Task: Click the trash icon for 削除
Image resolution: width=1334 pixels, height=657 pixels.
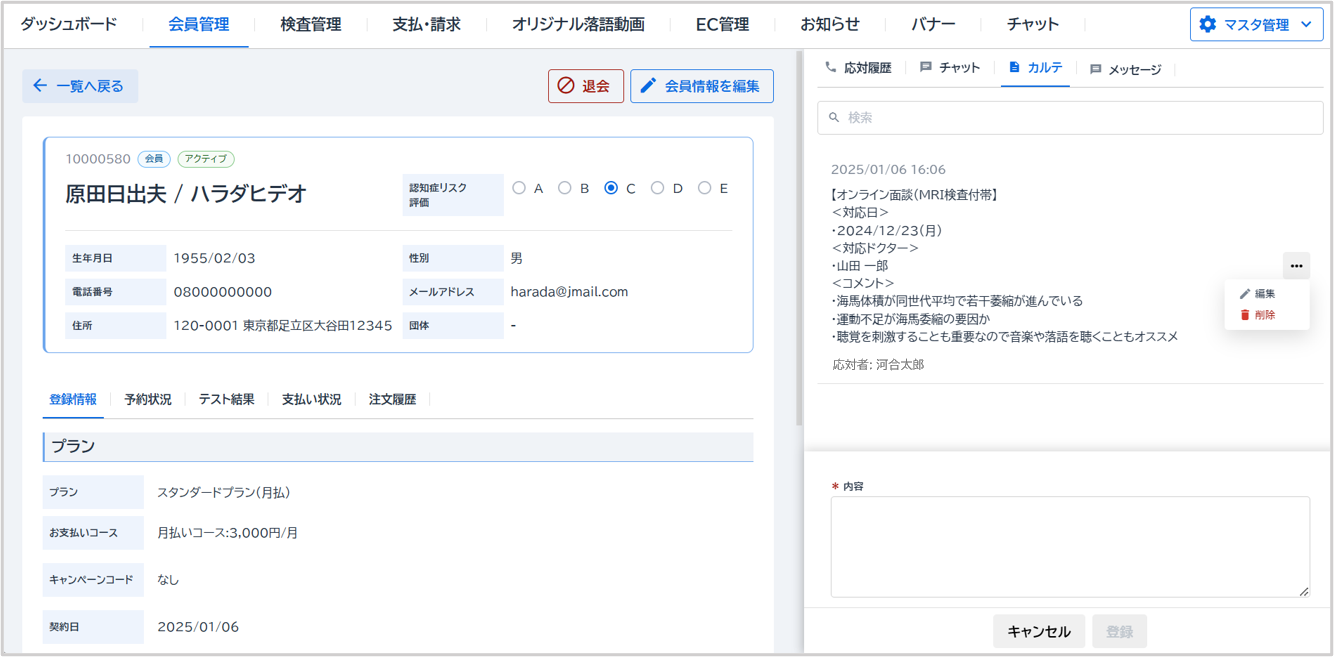Action: (x=1245, y=315)
